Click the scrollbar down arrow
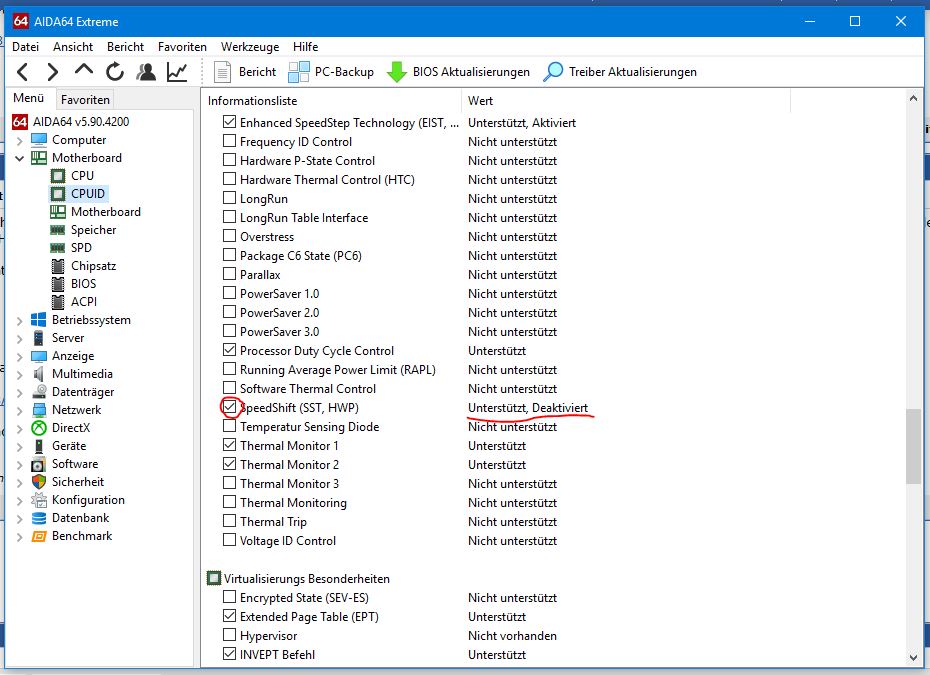The width and height of the screenshot is (930, 675). [x=913, y=657]
